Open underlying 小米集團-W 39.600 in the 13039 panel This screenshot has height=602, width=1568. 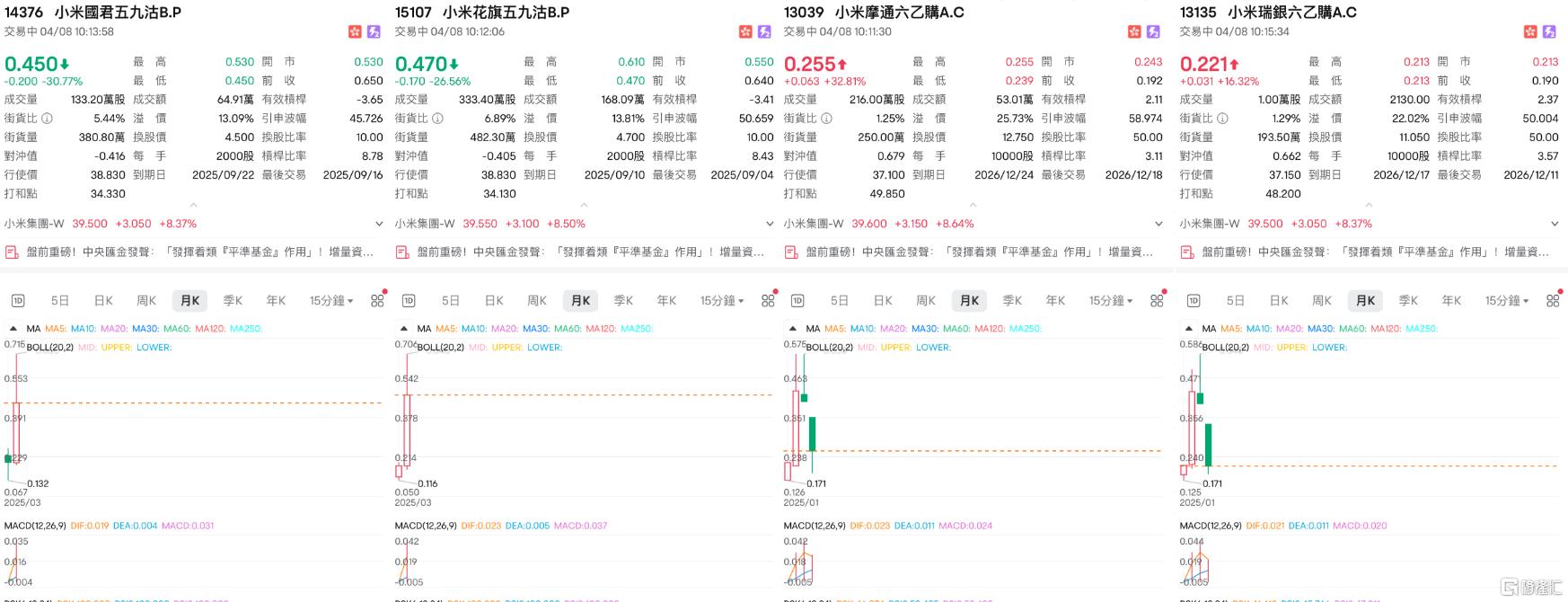click(x=879, y=224)
